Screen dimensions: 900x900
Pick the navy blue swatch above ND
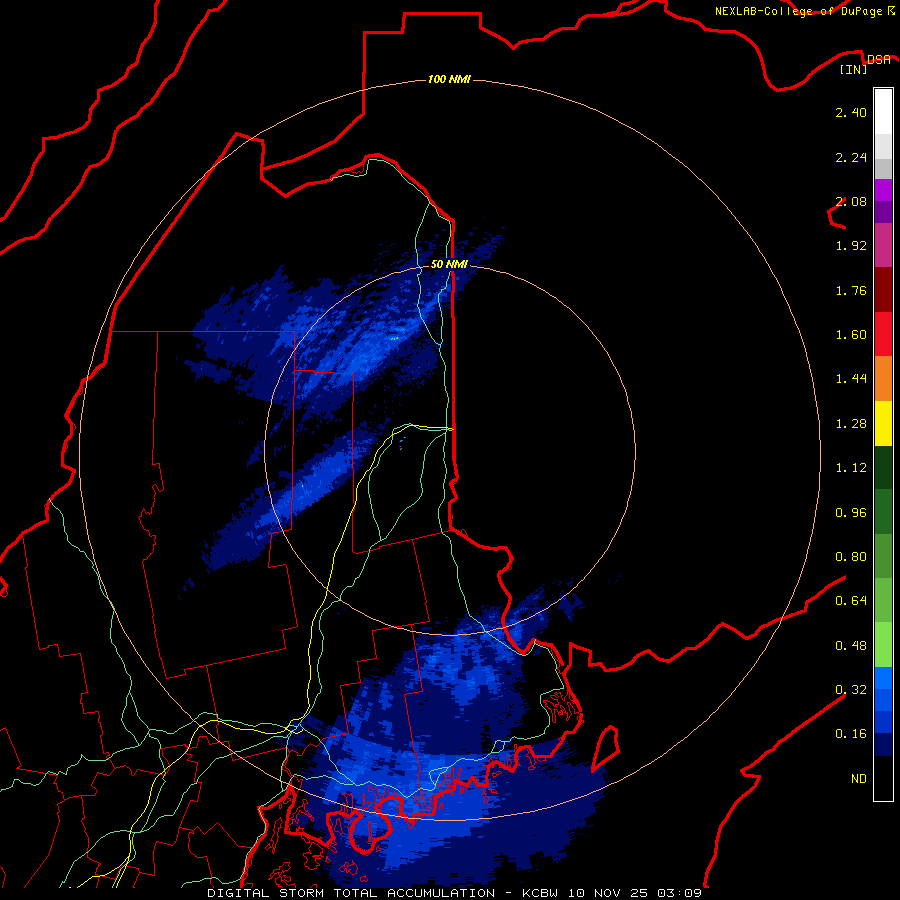point(883,745)
